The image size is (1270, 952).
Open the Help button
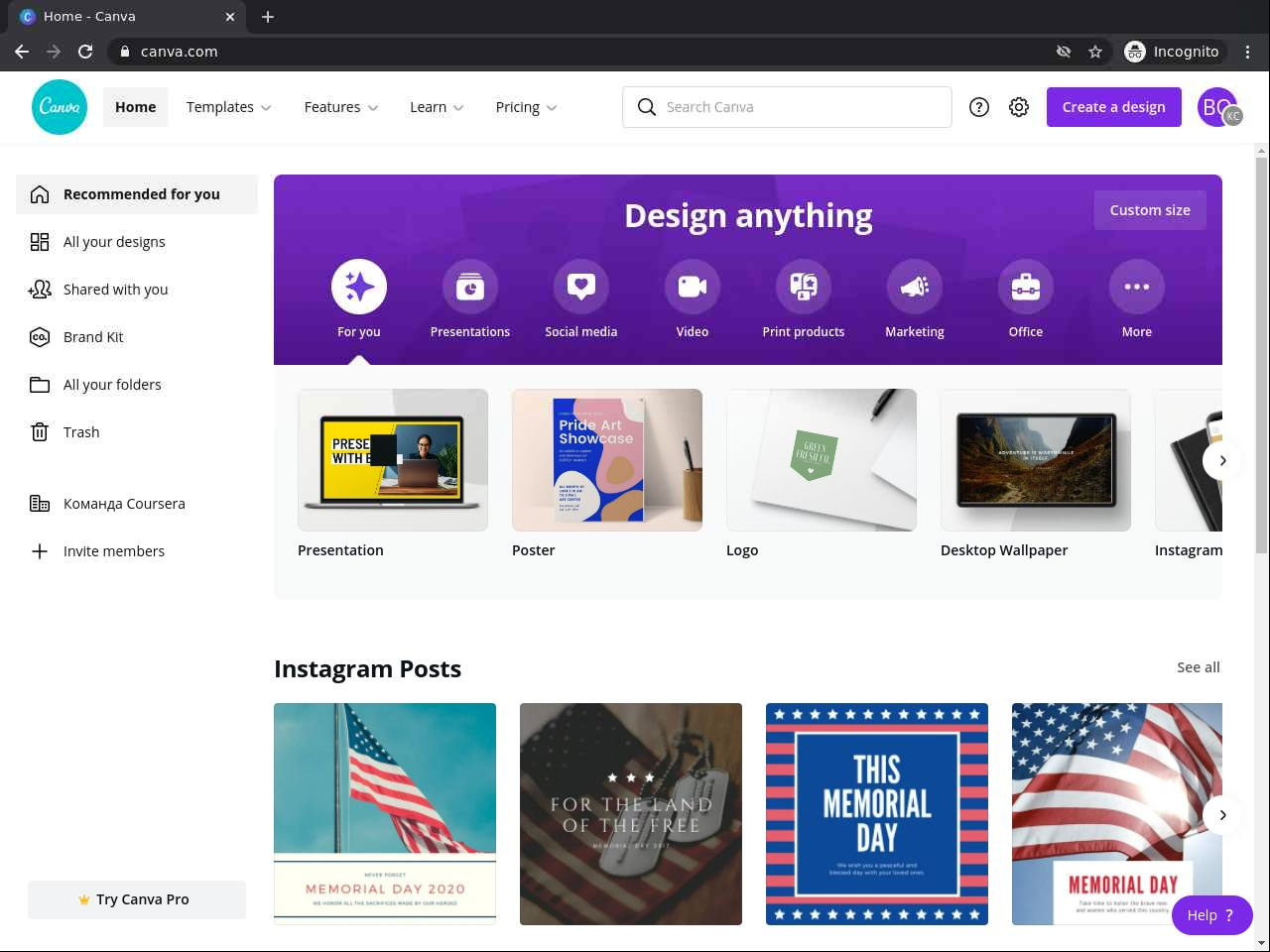click(x=1211, y=915)
